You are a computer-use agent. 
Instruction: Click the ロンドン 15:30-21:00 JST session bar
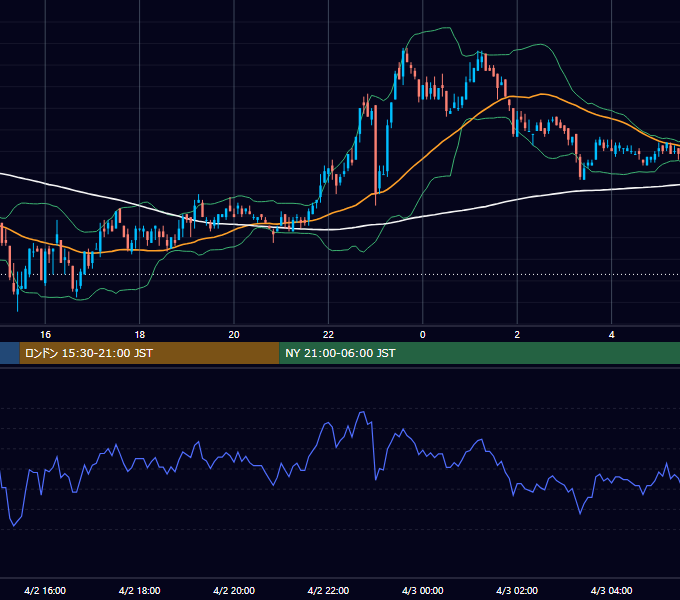coord(150,353)
